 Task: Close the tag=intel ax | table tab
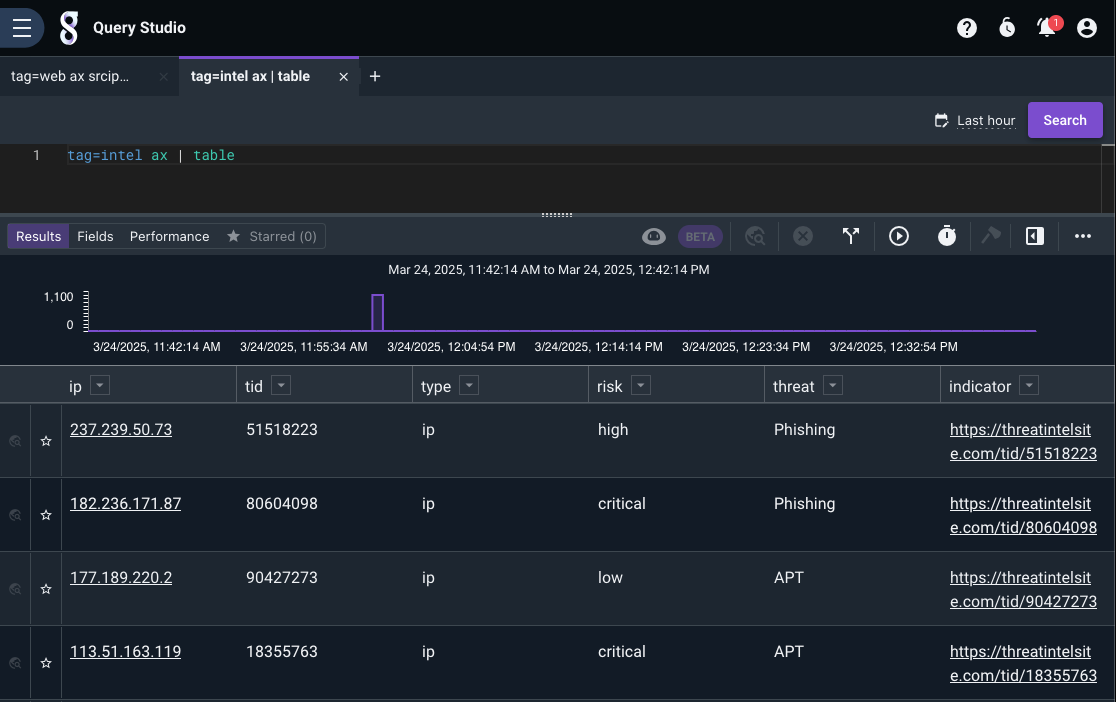344,77
